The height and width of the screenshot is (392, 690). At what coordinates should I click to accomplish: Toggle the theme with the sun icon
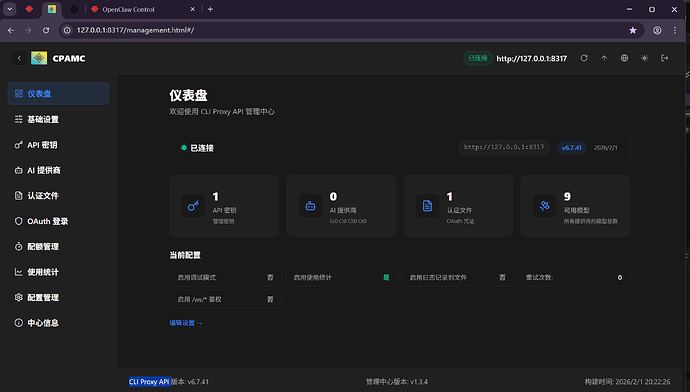coord(645,58)
